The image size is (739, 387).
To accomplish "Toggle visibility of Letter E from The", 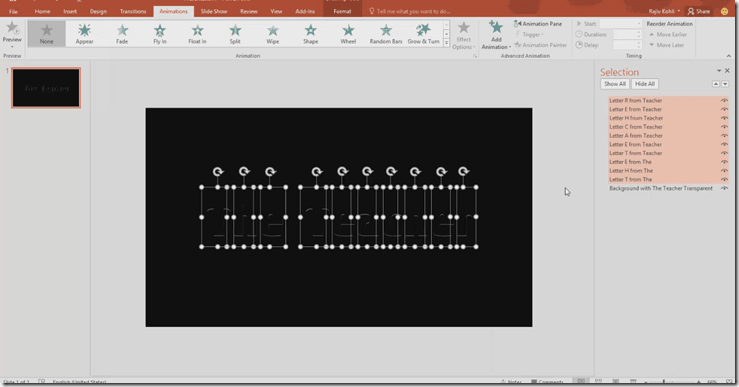I will click(x=724, y=162).
